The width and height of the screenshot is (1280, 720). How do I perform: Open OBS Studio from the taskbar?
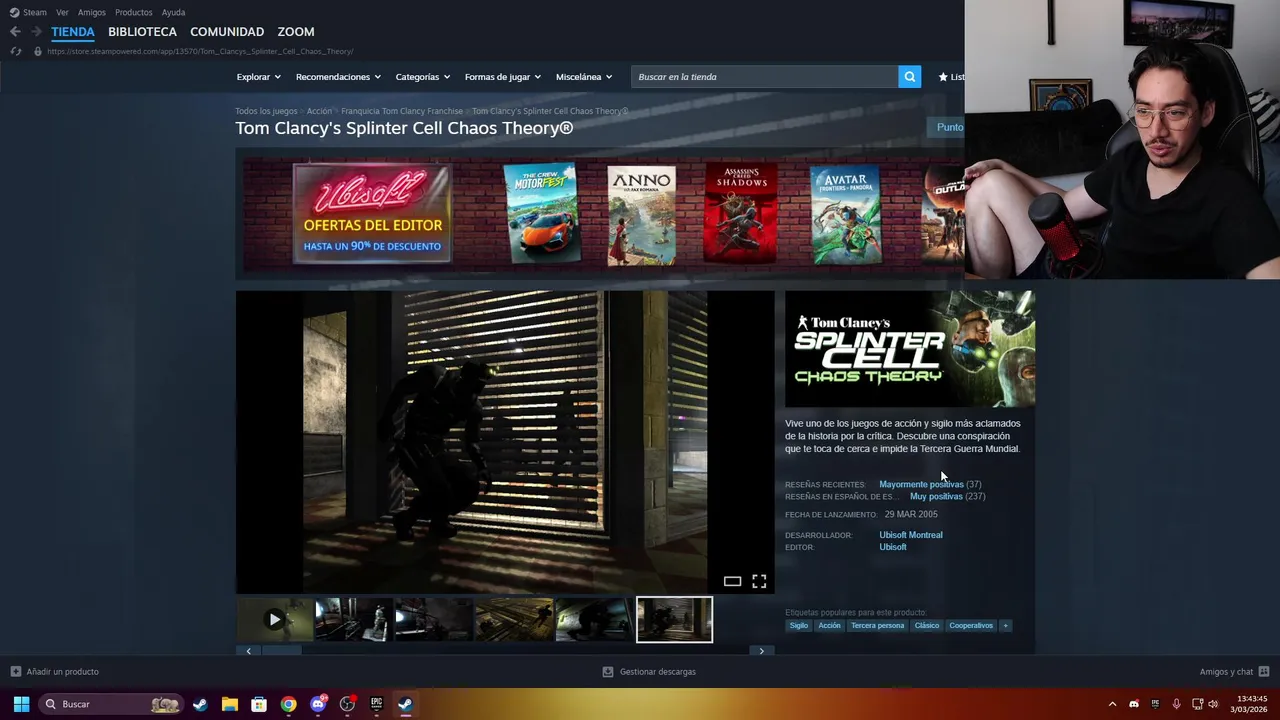pos(347,704)
